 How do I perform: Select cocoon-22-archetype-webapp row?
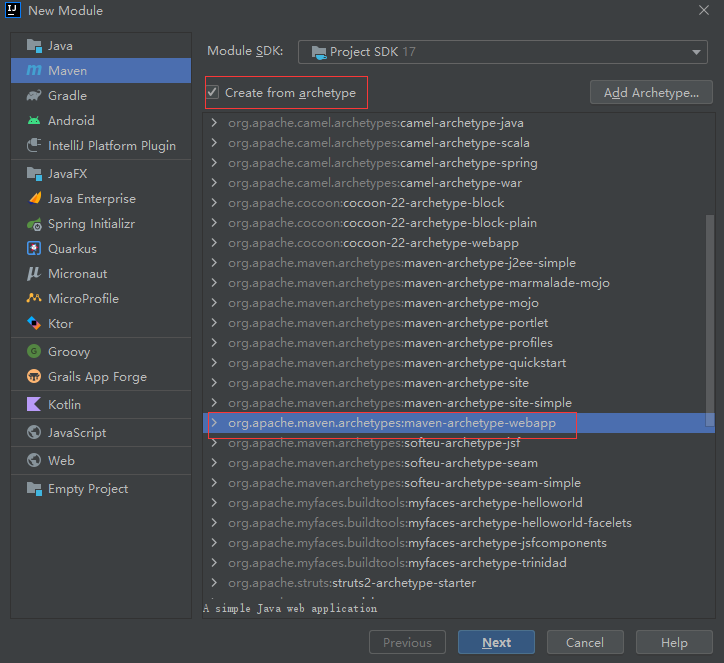459,242
